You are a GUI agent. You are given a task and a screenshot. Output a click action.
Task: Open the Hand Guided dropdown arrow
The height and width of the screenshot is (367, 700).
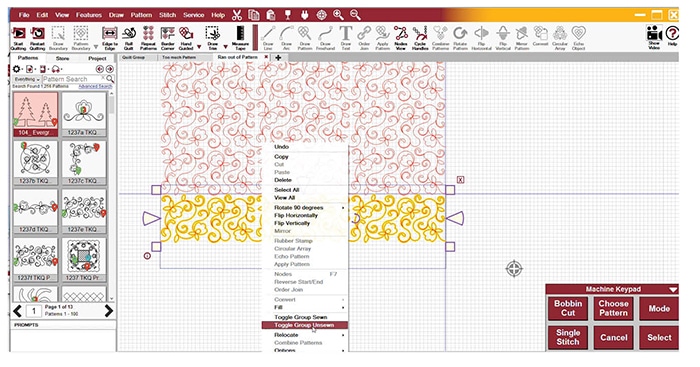pyautogui.click(x=199, y=46)
